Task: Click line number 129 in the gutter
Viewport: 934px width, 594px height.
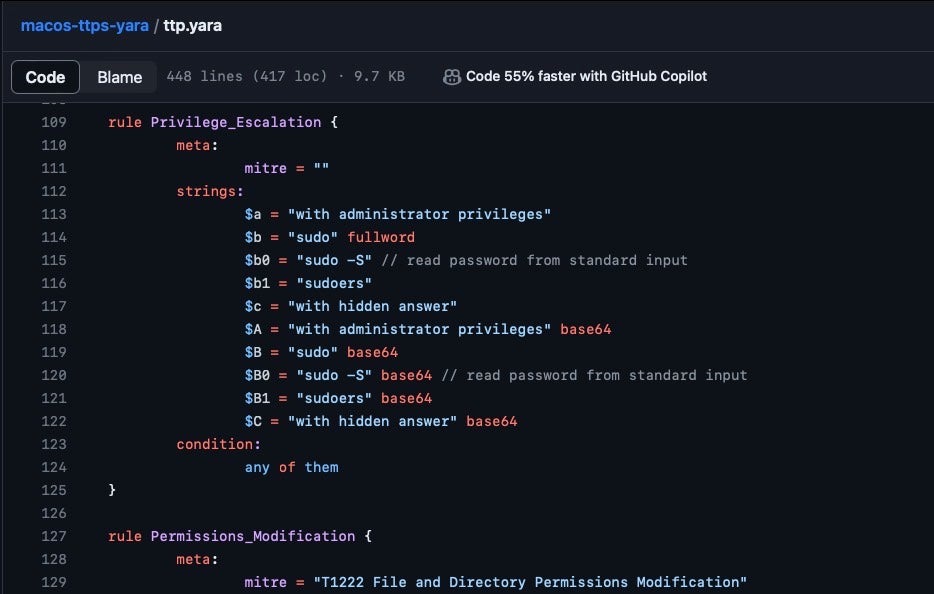Action: click(54, 582)
